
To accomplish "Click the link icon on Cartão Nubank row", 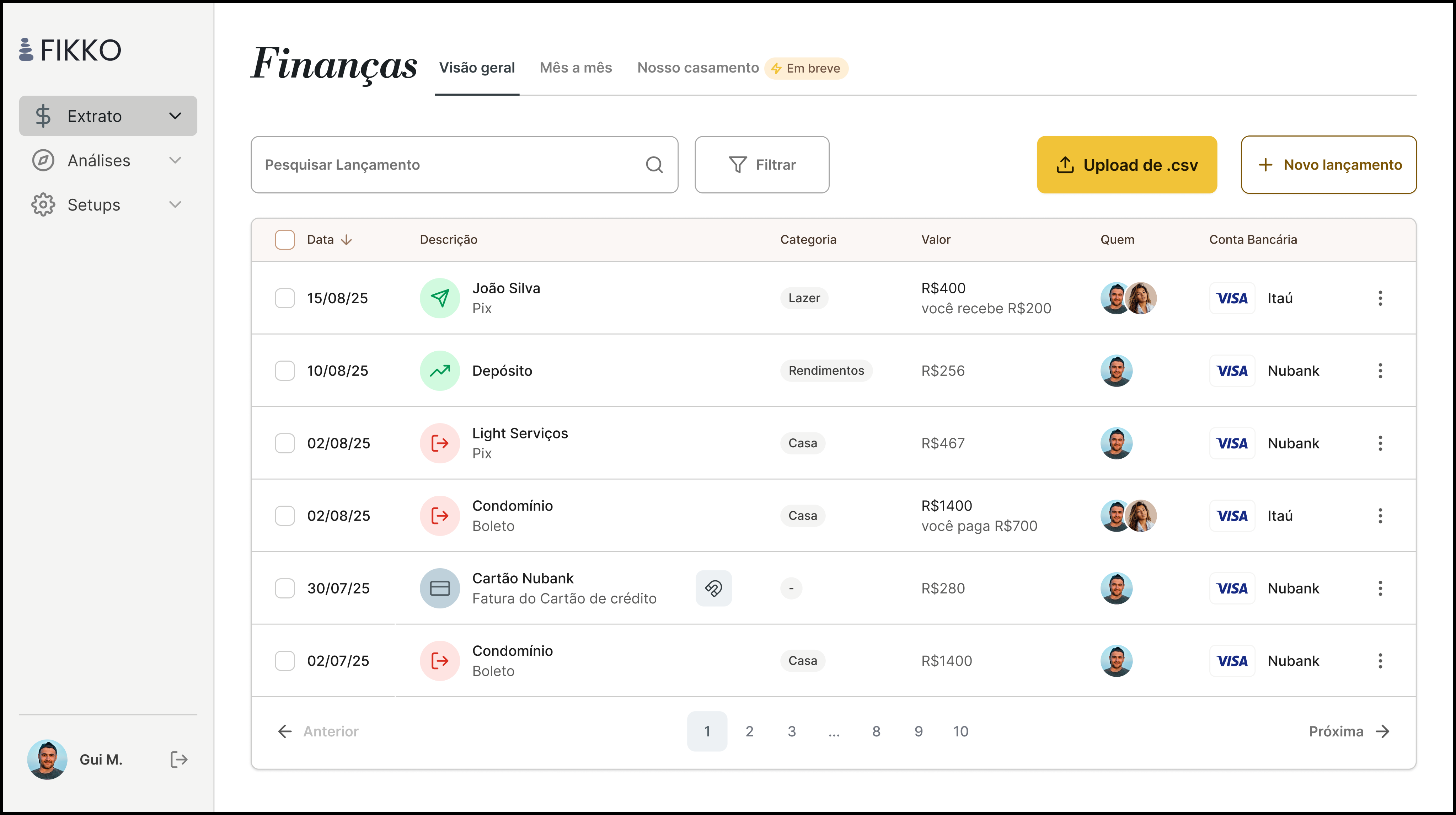I will (713, 588).
